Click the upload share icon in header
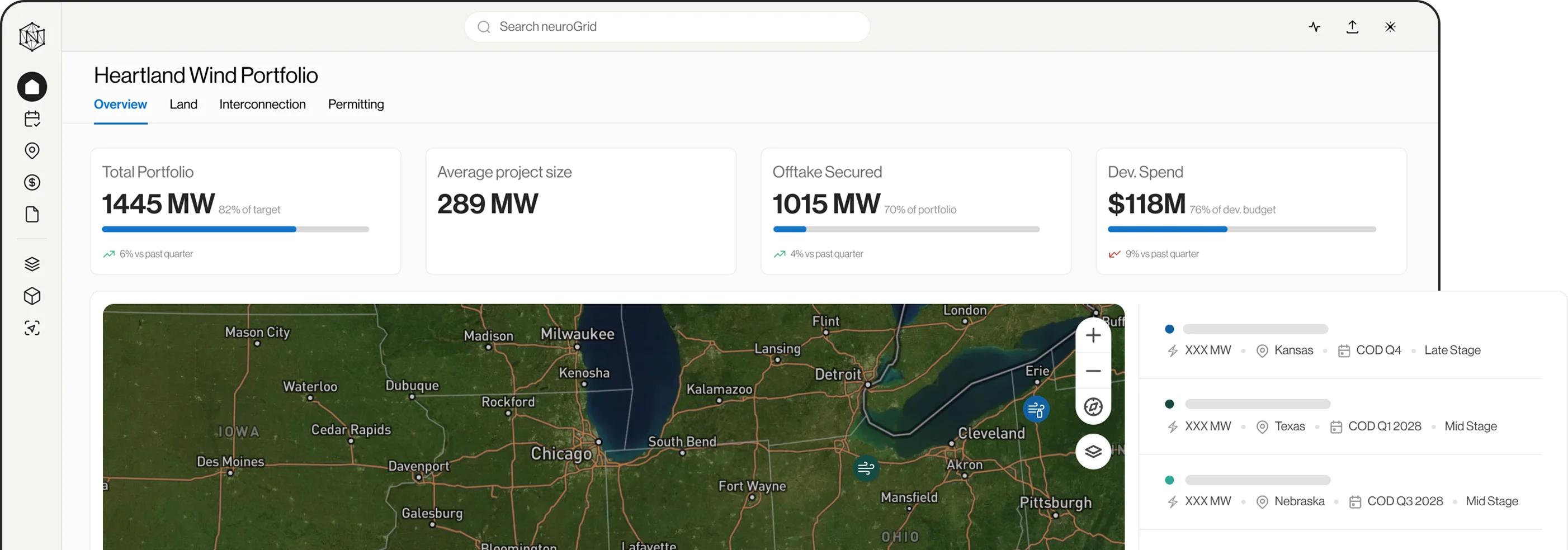This screenshot has width=1568, height=550. 1352,27
